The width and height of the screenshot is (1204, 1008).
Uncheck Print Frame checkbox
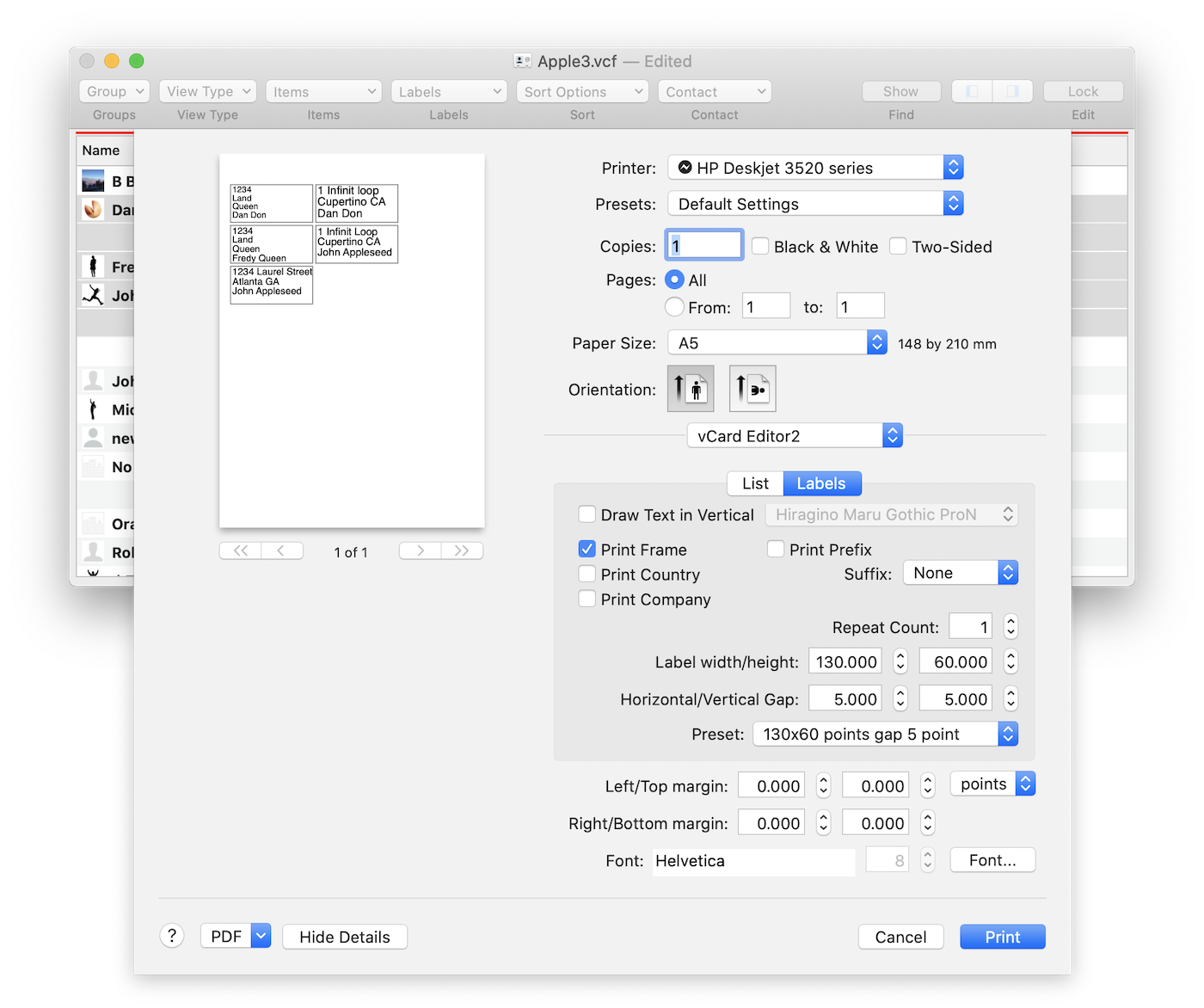(x=587, y=549)
